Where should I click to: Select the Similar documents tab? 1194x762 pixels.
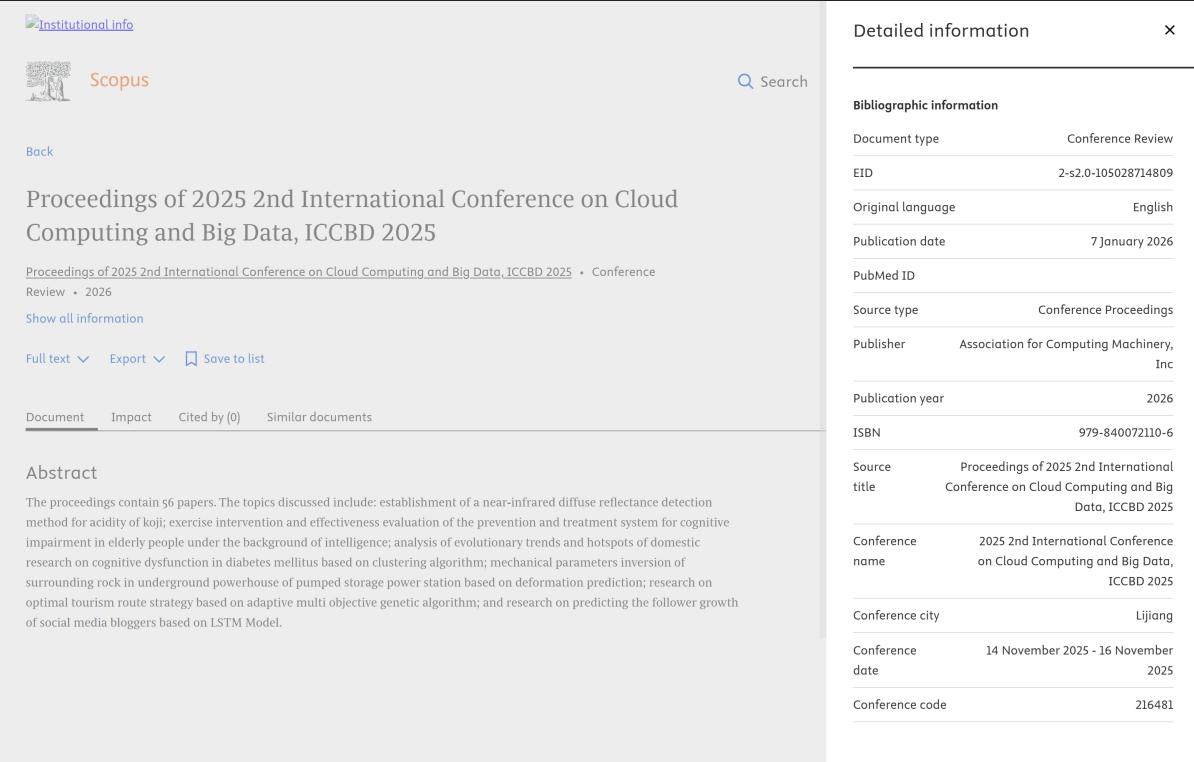coord(319,417)
